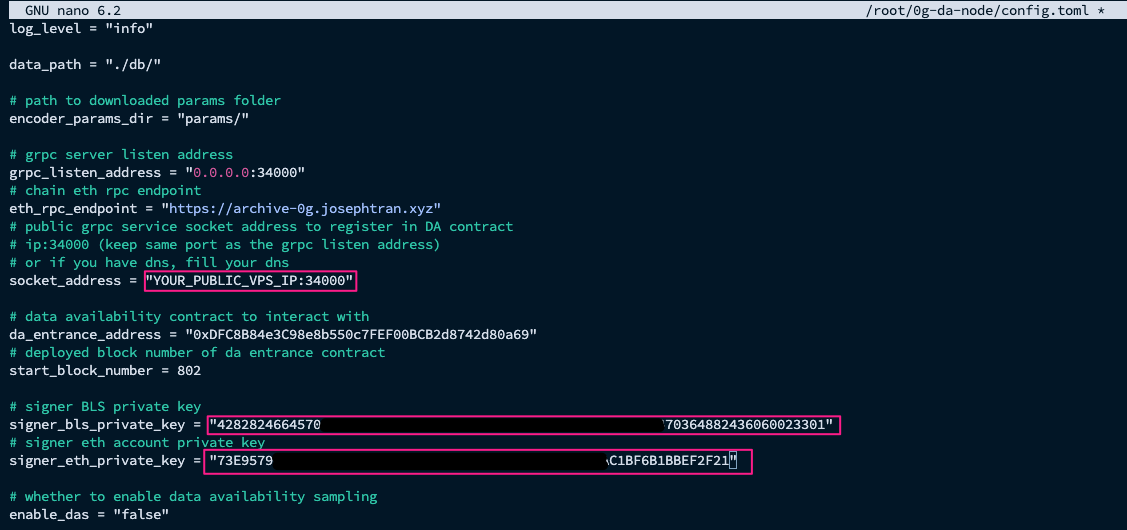The height and width of the screenshot is (530, 1127).
Task: Click the "# deployed block number" comment line
Action: [197, 352]
